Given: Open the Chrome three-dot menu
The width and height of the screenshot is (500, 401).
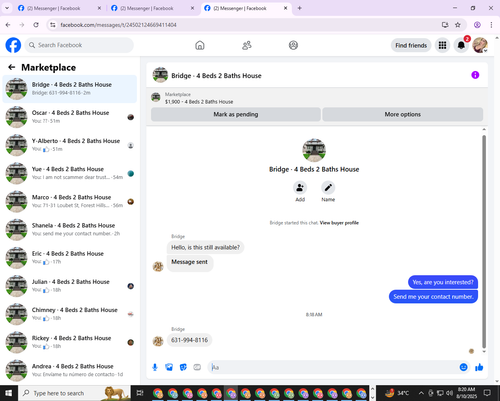Looking at the screenshot, I should (491, 25).
